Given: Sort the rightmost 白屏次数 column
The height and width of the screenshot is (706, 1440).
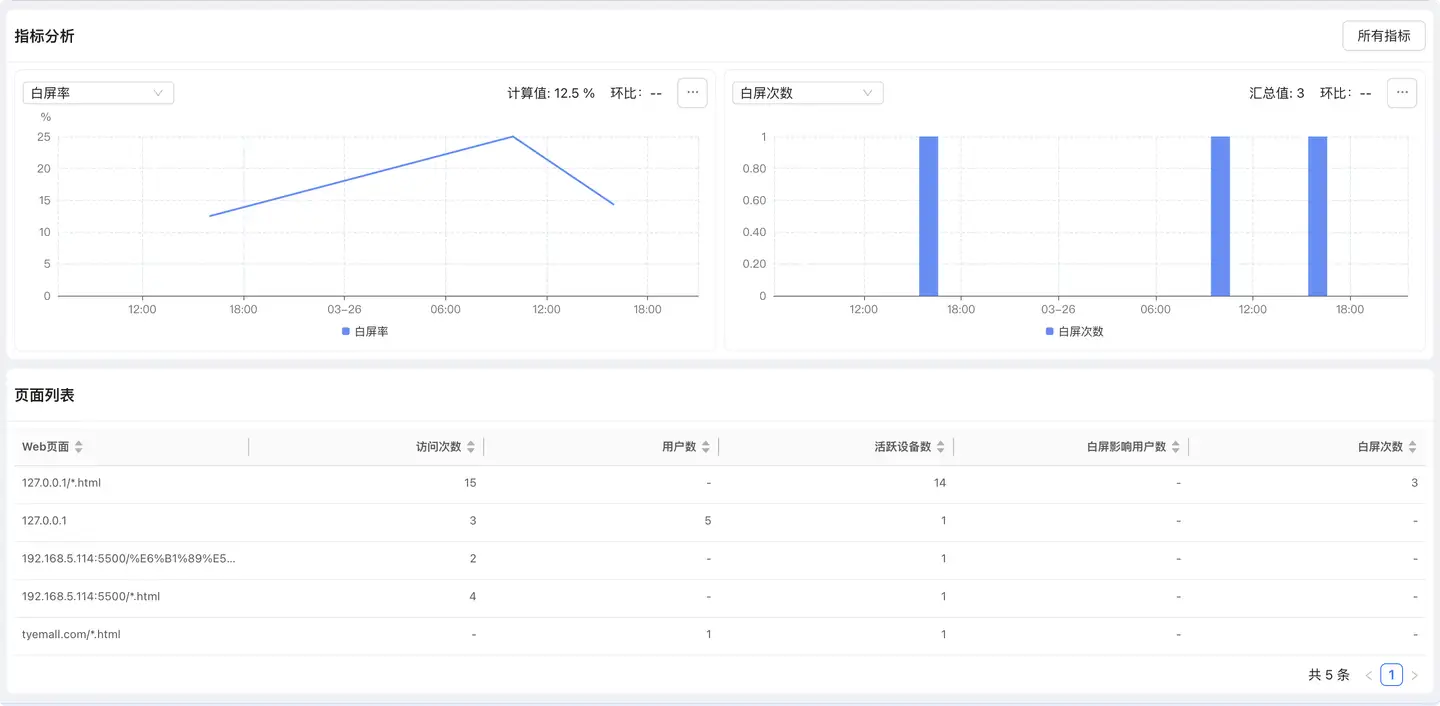Looking at the screenshot, I should (1412, 446).
